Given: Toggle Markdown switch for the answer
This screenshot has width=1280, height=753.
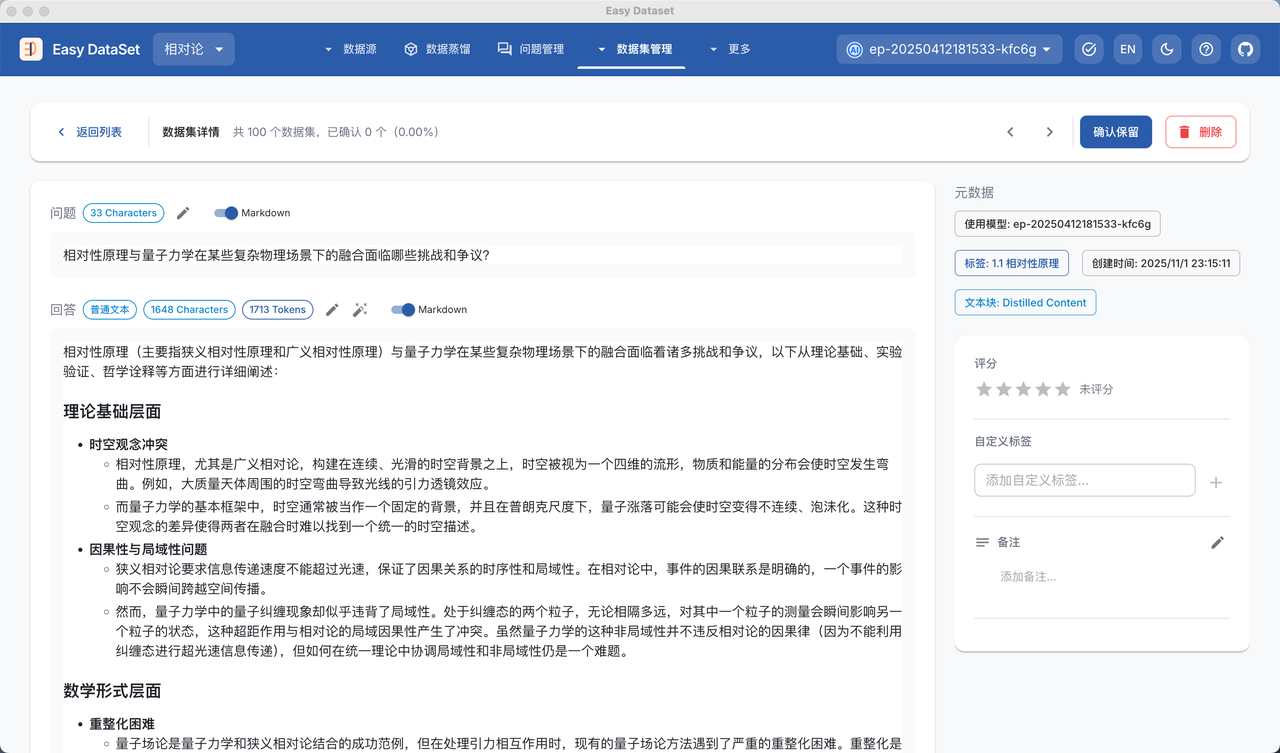Looking at the screenshot, I should click(x=403, y=310).
